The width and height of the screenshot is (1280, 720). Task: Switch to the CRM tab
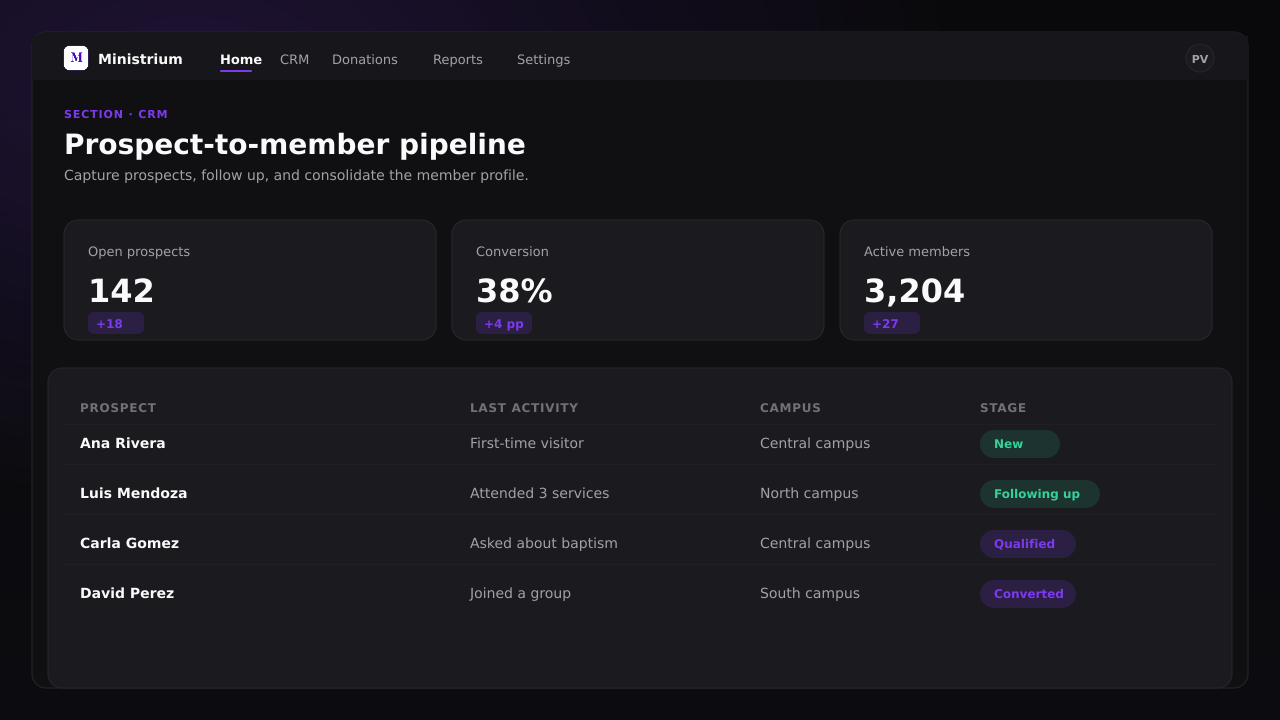294,59
